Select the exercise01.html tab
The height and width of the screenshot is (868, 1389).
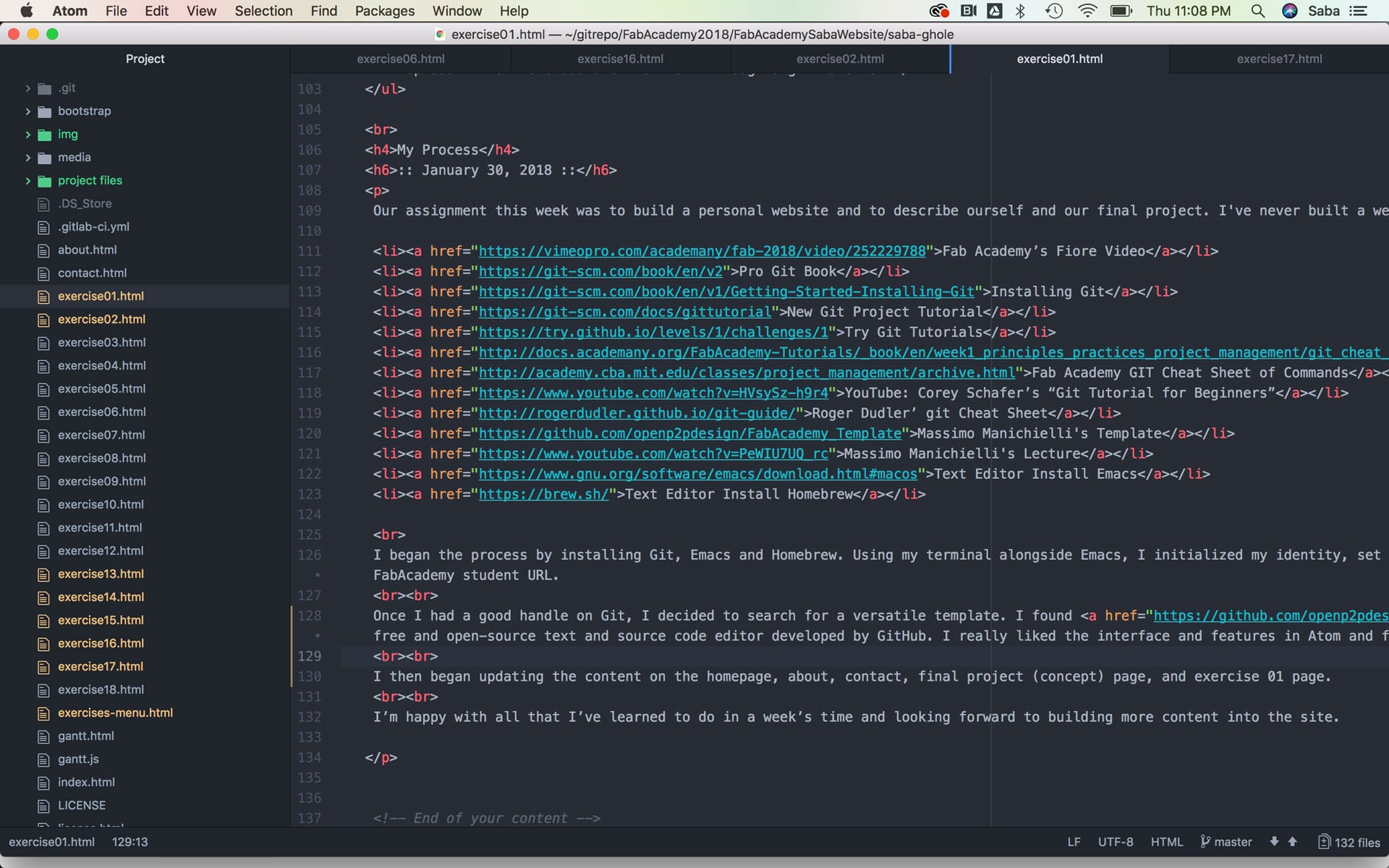click(x=1060, y=59)
